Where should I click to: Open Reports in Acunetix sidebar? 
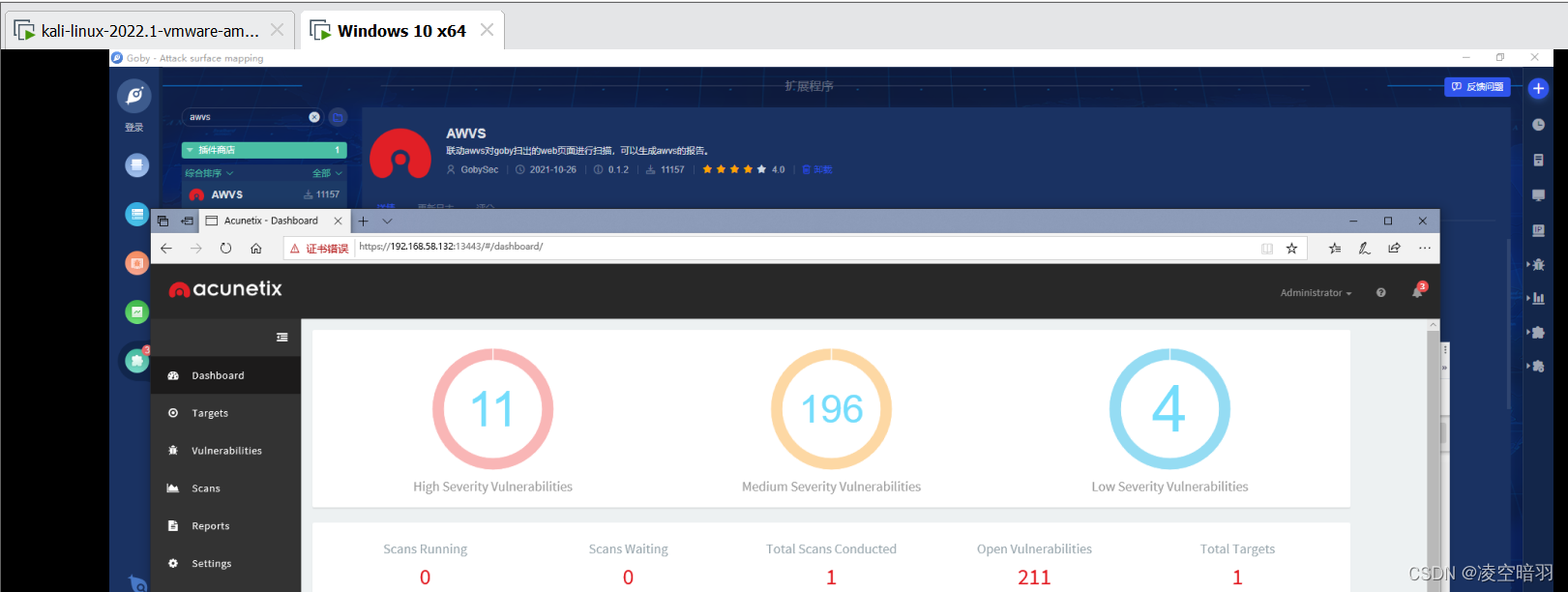point(226,526)
